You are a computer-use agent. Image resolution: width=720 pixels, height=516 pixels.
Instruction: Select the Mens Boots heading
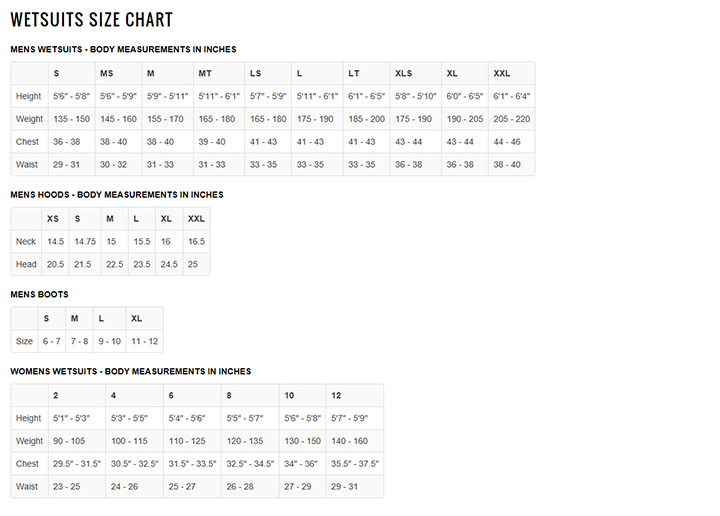[39, 294]
